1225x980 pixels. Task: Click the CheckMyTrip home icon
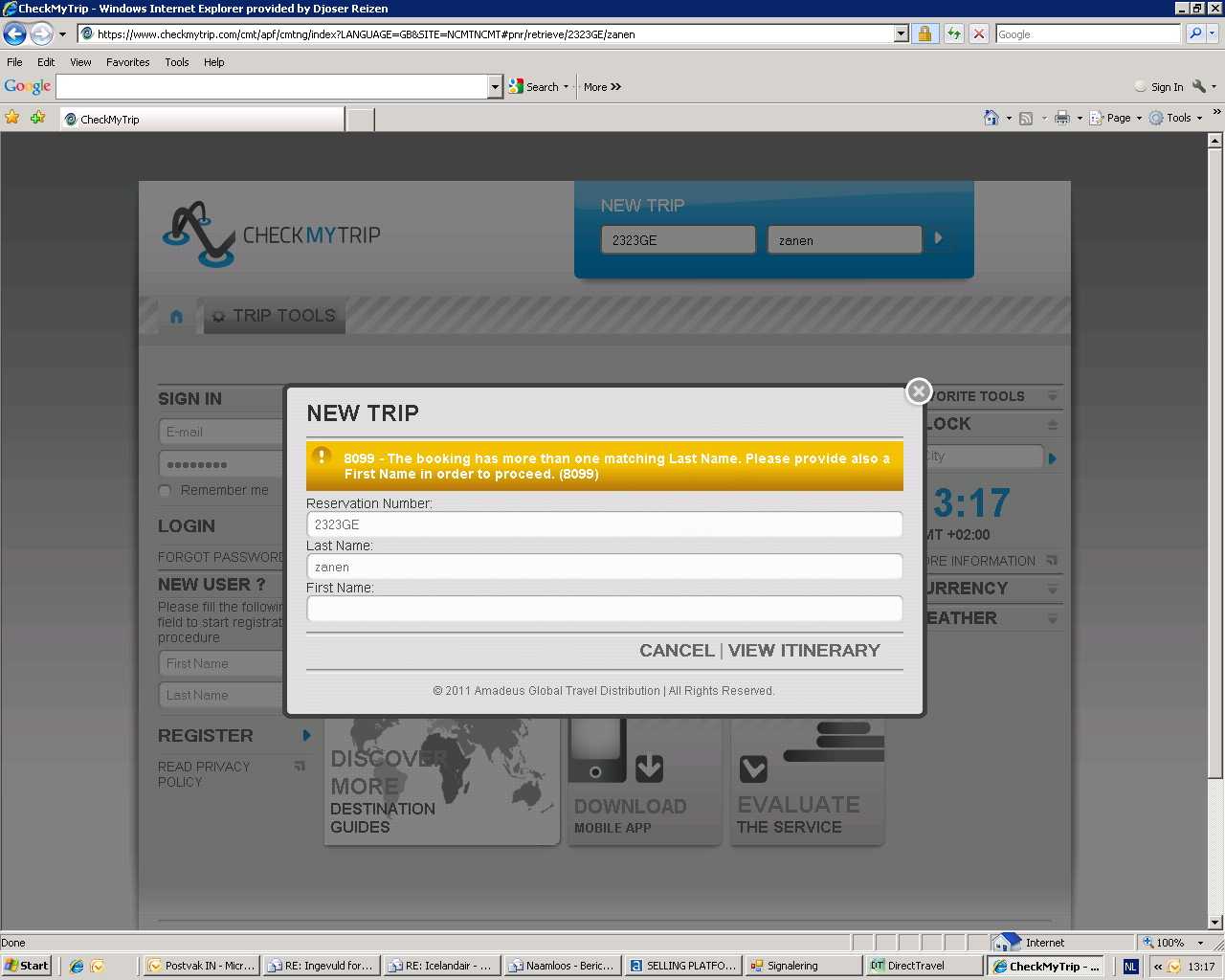(176, 317)
